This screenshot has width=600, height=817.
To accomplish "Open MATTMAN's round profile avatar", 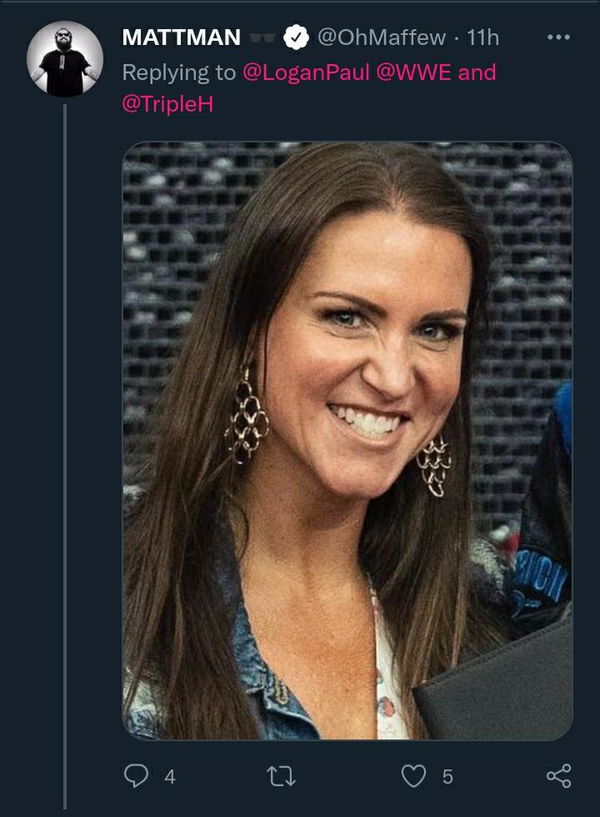I will pyautogui.click(x=65, y=59).
